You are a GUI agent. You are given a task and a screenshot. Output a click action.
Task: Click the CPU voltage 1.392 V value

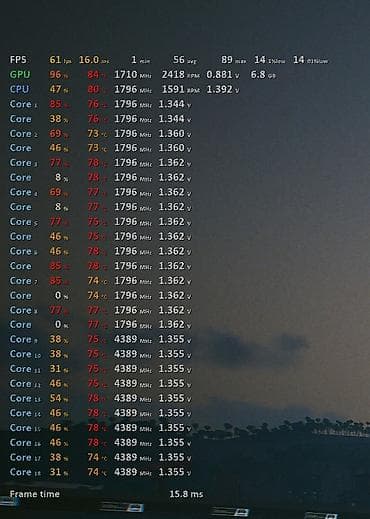(223, 89)
